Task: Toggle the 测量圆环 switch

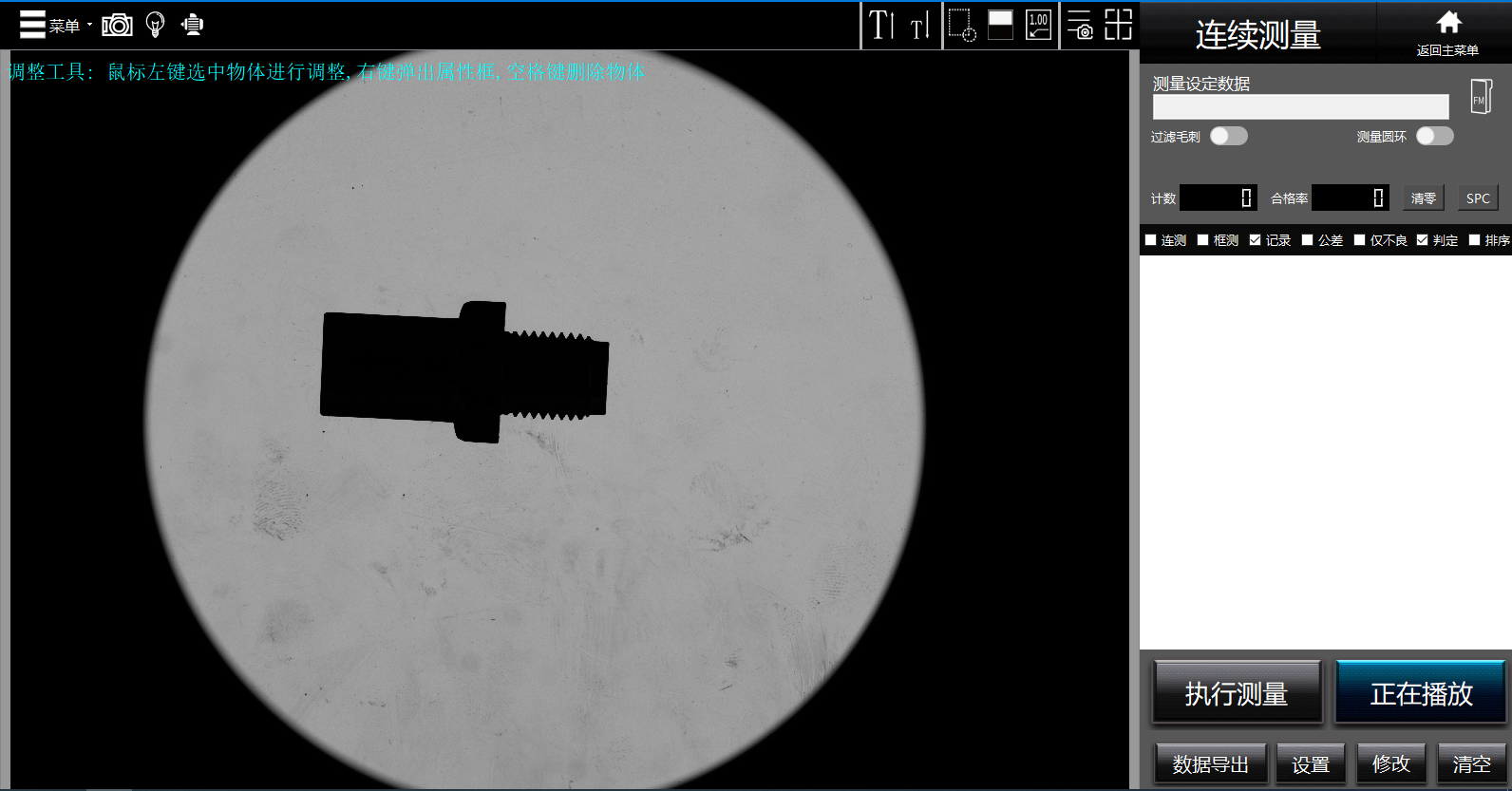Action: coord(1434,136)
